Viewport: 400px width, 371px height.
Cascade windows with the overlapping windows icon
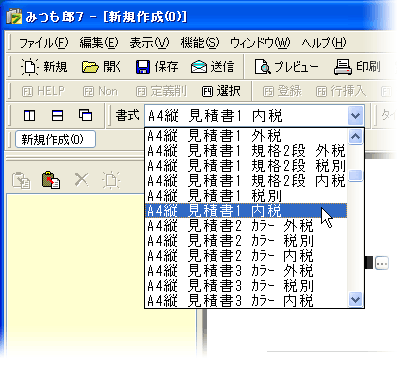tap(85, 115)
